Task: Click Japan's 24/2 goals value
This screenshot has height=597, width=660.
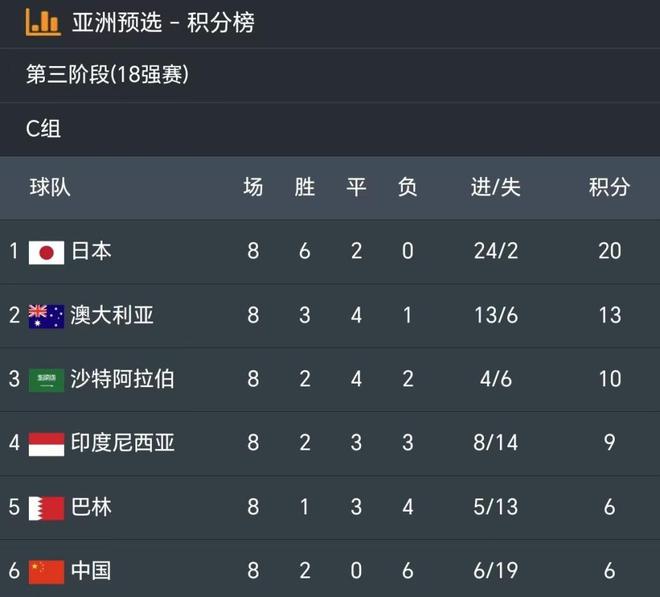Action: point(496,251)
